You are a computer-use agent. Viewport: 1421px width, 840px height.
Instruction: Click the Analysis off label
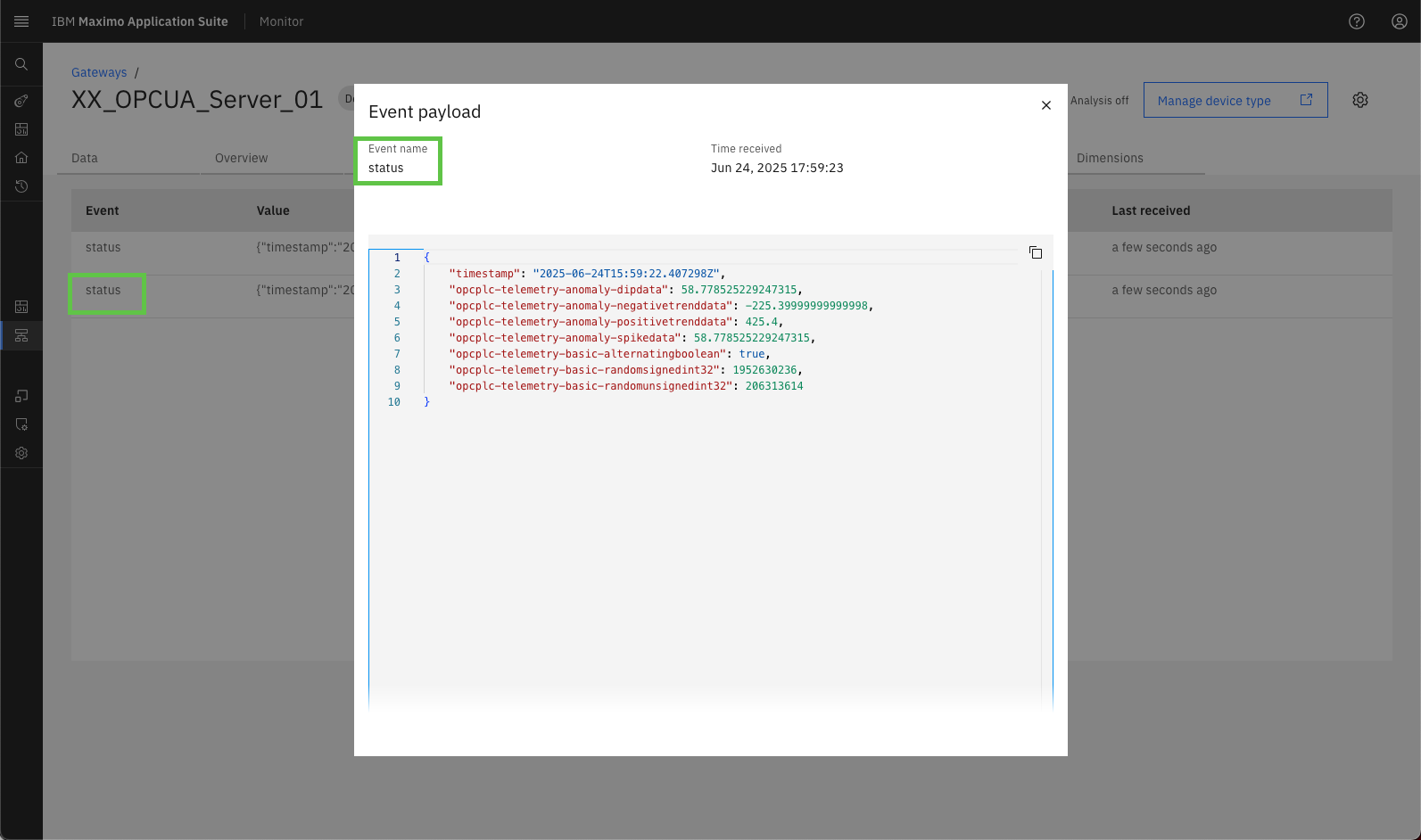1099,101
